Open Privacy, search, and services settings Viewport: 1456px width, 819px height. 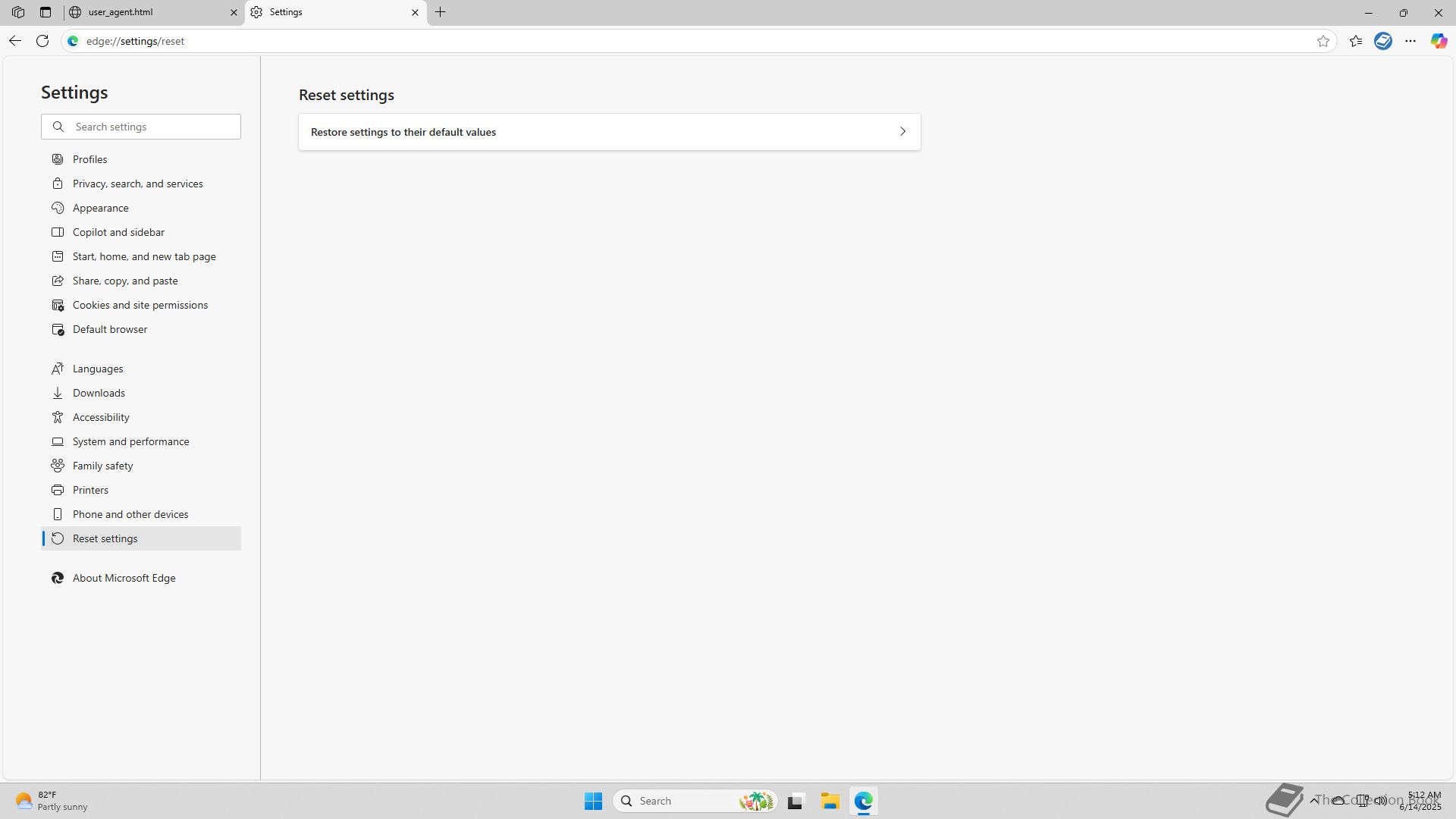(137, 184)
